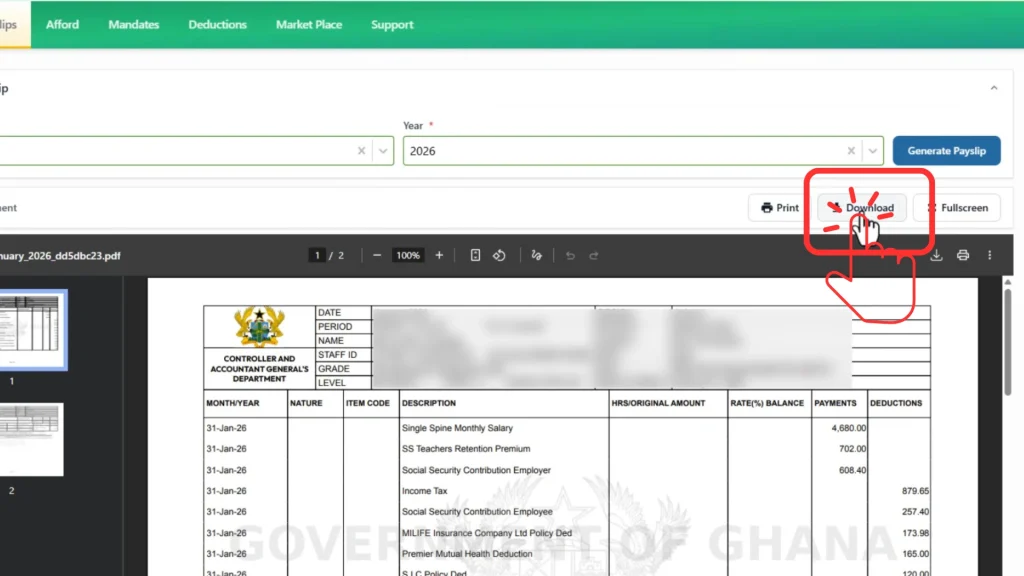Open payslip in Fullscreen
The image size is (1024, 576).
point(957,208)
